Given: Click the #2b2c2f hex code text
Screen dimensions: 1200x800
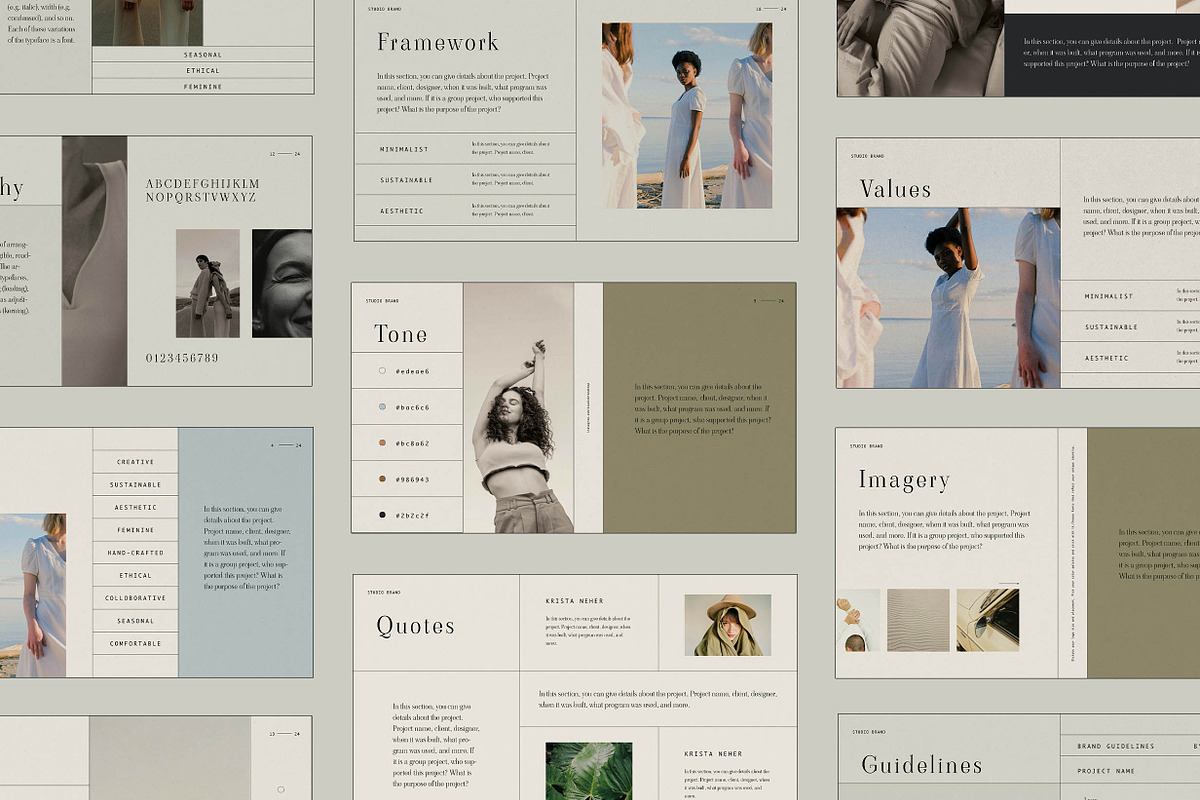Looking at the screenshot, I should pos(412,515).
